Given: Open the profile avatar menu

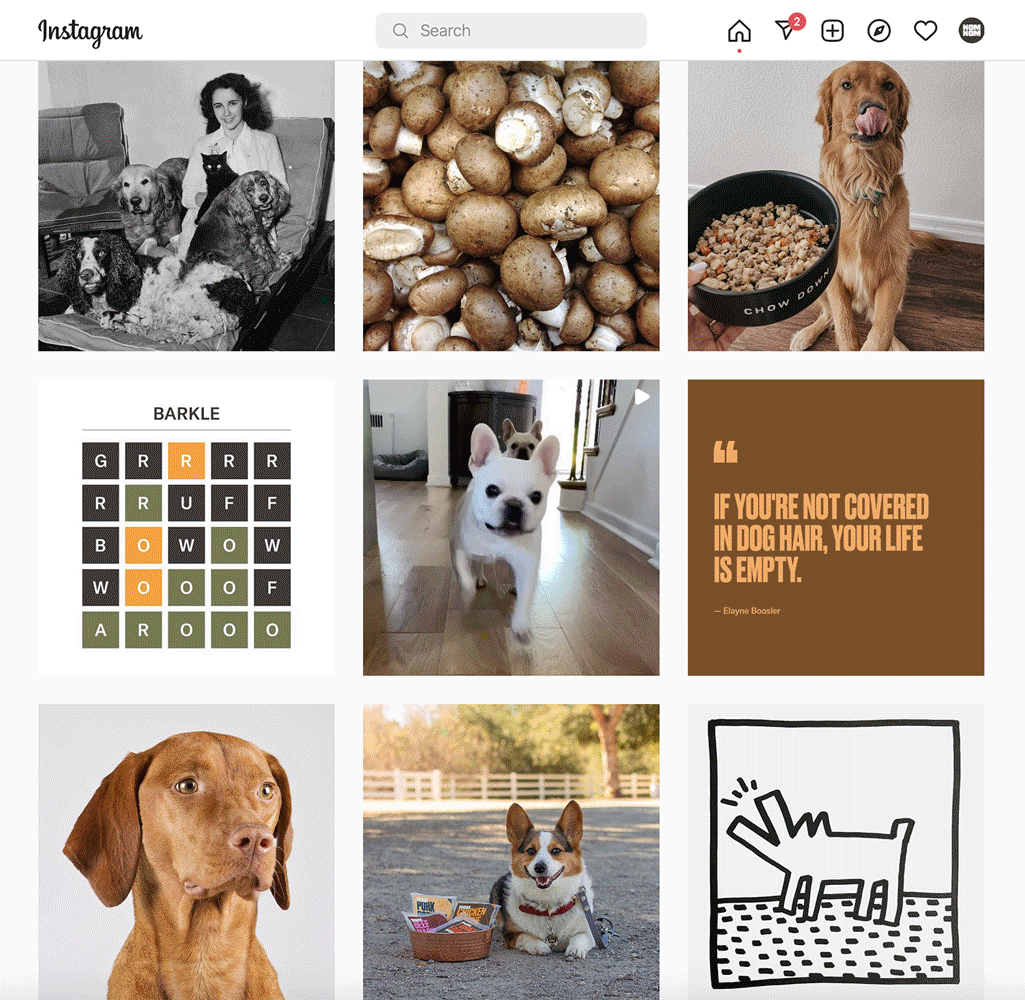Looking at the screenshot, I should coord(971,31).
